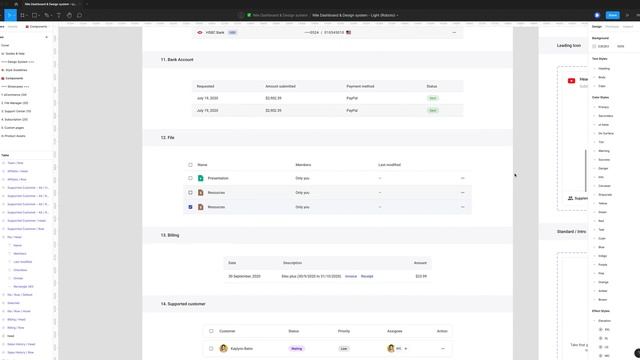Click Kaylynn Bator's avatar

click(223, 348)
